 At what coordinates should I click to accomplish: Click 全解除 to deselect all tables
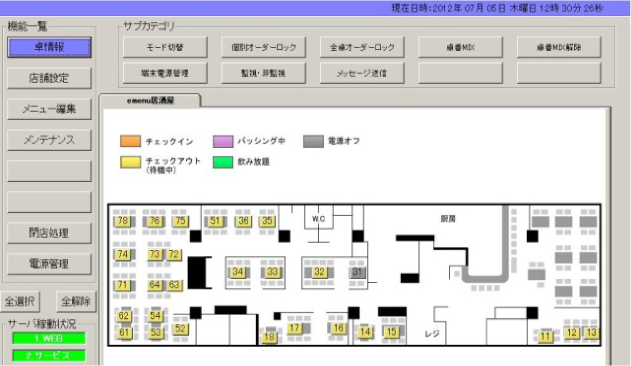(76, 301)
